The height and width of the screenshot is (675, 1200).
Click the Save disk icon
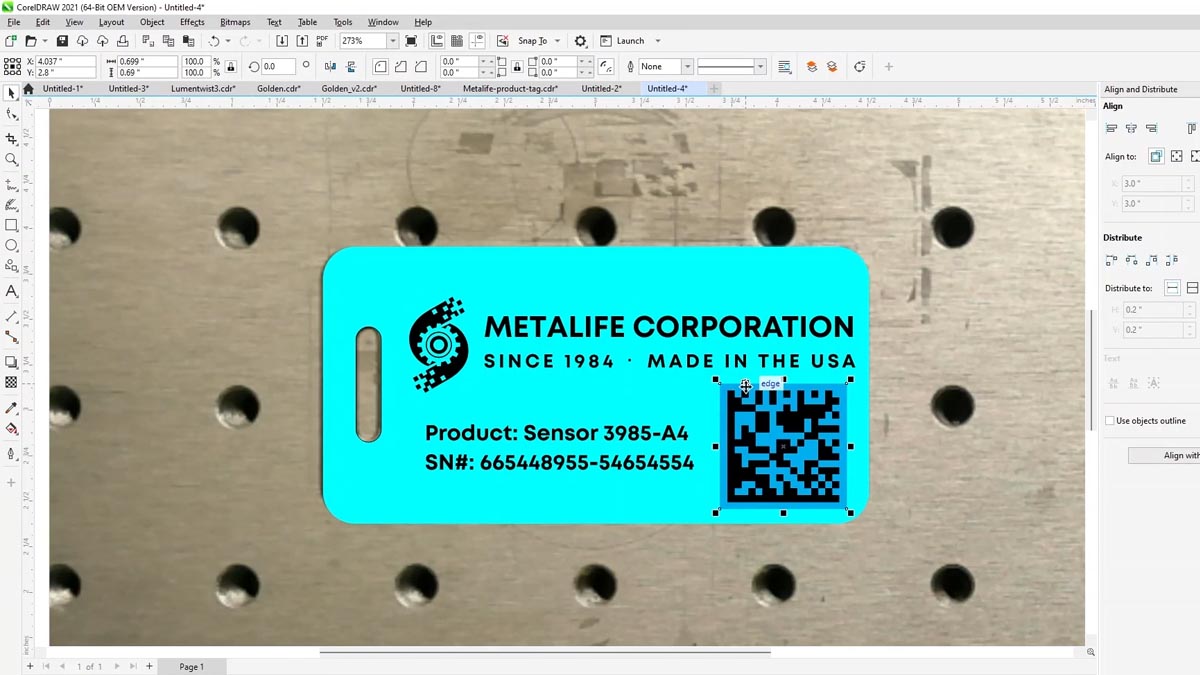point(62,41)
